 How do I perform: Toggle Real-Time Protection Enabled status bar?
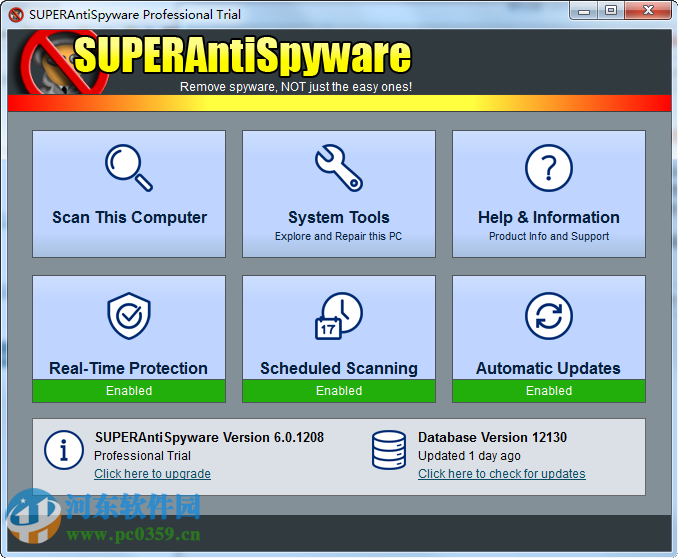pos(129,391)
